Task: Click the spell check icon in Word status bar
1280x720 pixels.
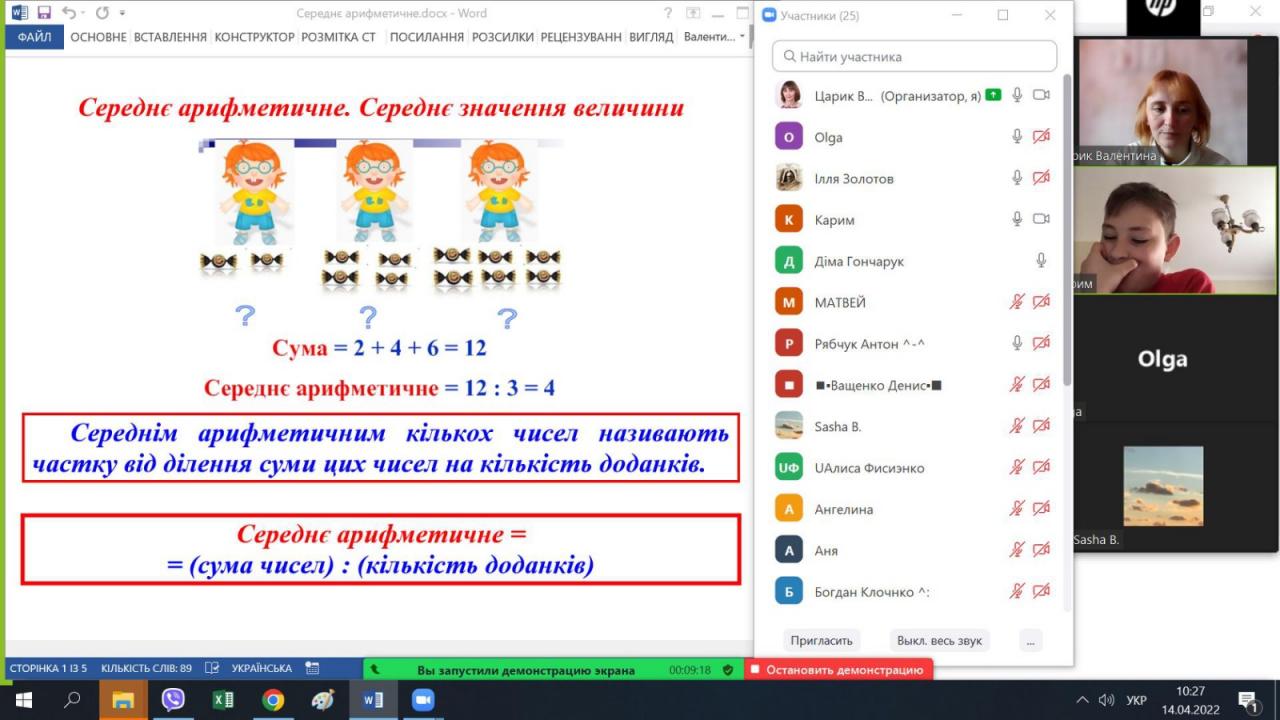Action: 212,668
